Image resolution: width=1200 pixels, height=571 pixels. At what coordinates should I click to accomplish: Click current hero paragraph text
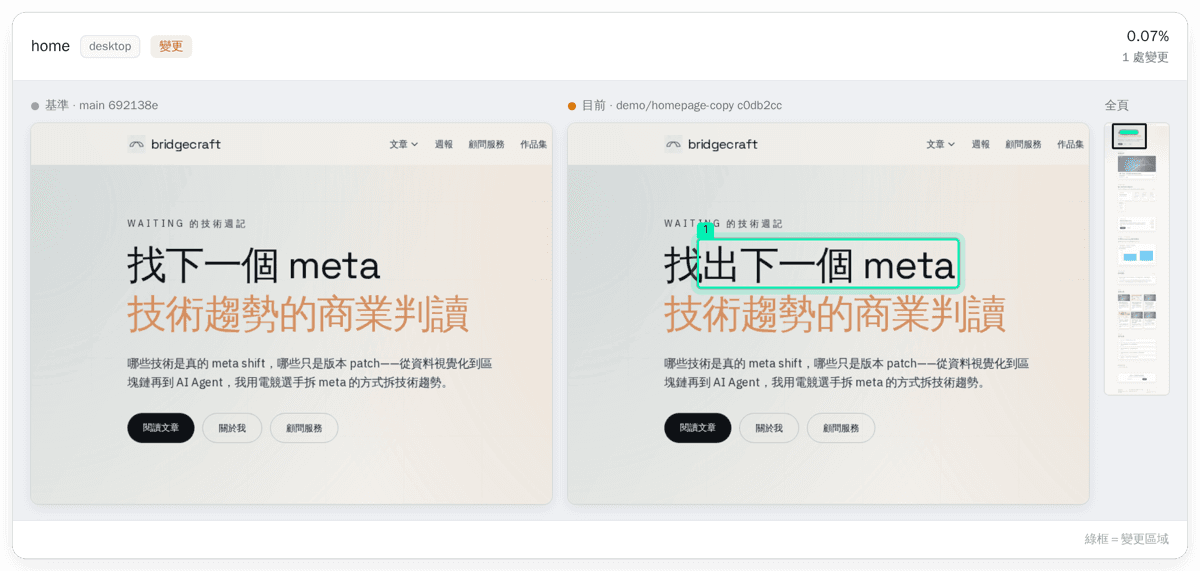(847, 373)
